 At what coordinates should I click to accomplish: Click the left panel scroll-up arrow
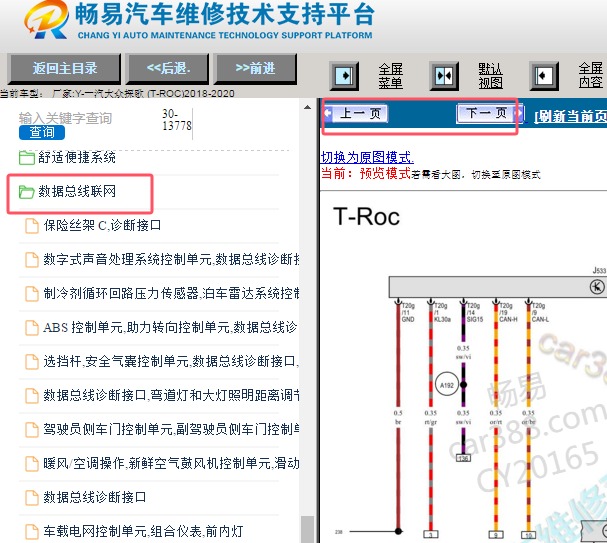[x=307, y=107]
